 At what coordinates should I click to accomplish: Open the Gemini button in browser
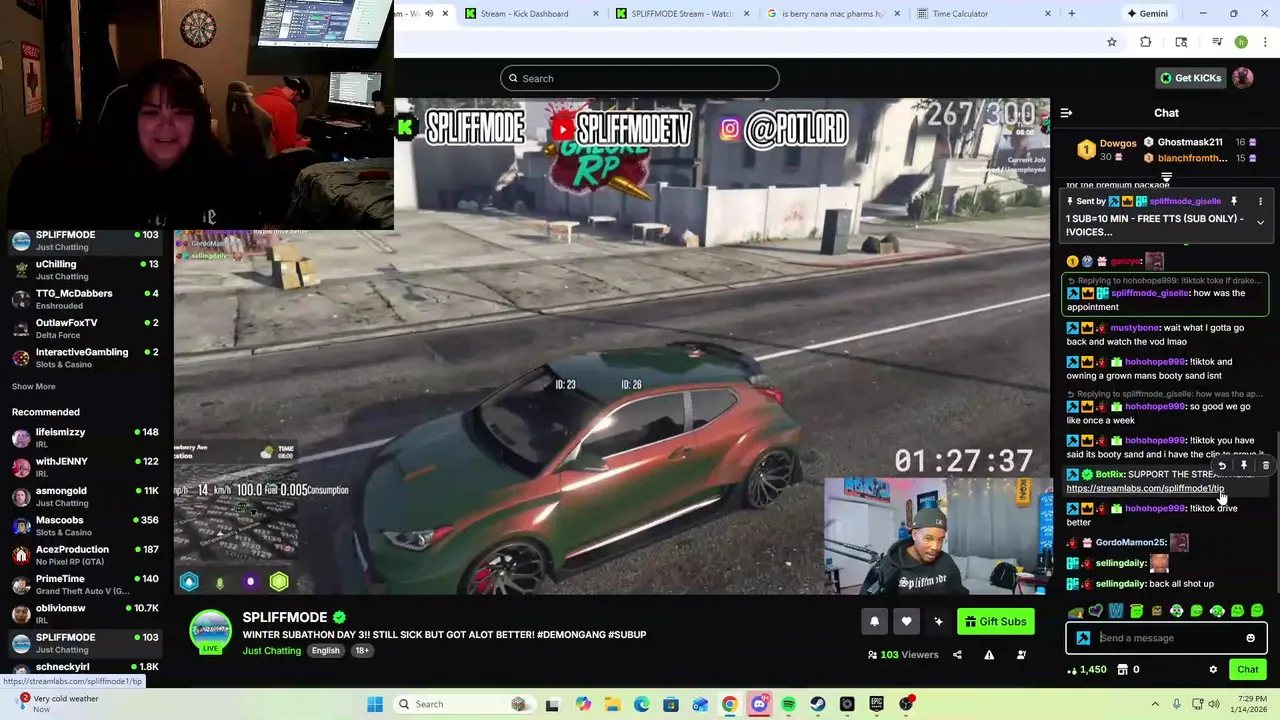[1147, 14]
